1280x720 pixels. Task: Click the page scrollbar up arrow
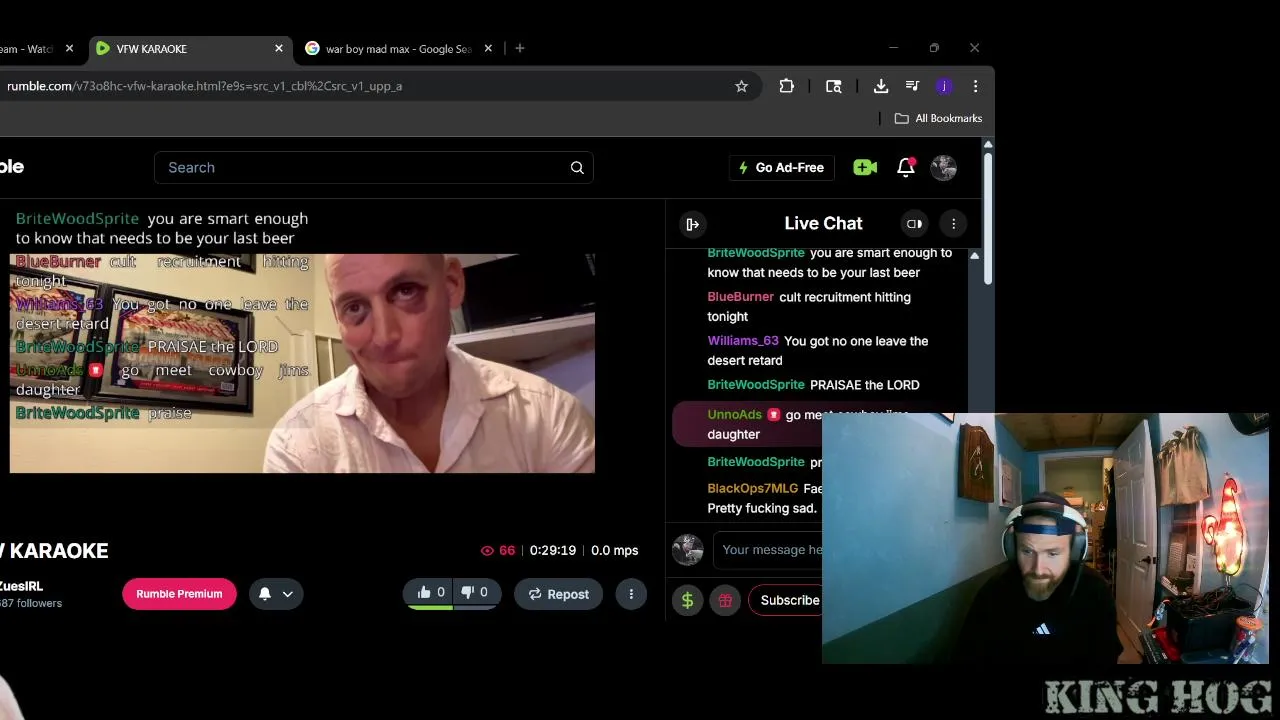pos(988,145)
